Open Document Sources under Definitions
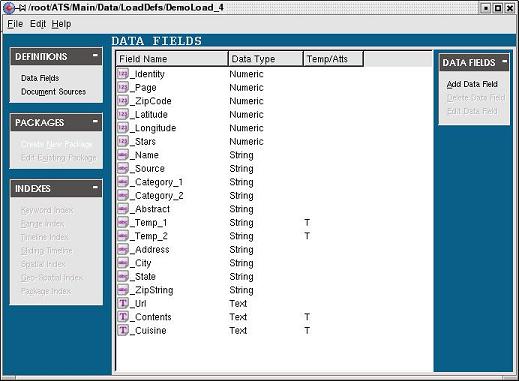519x381 pixels. point(53,92)
